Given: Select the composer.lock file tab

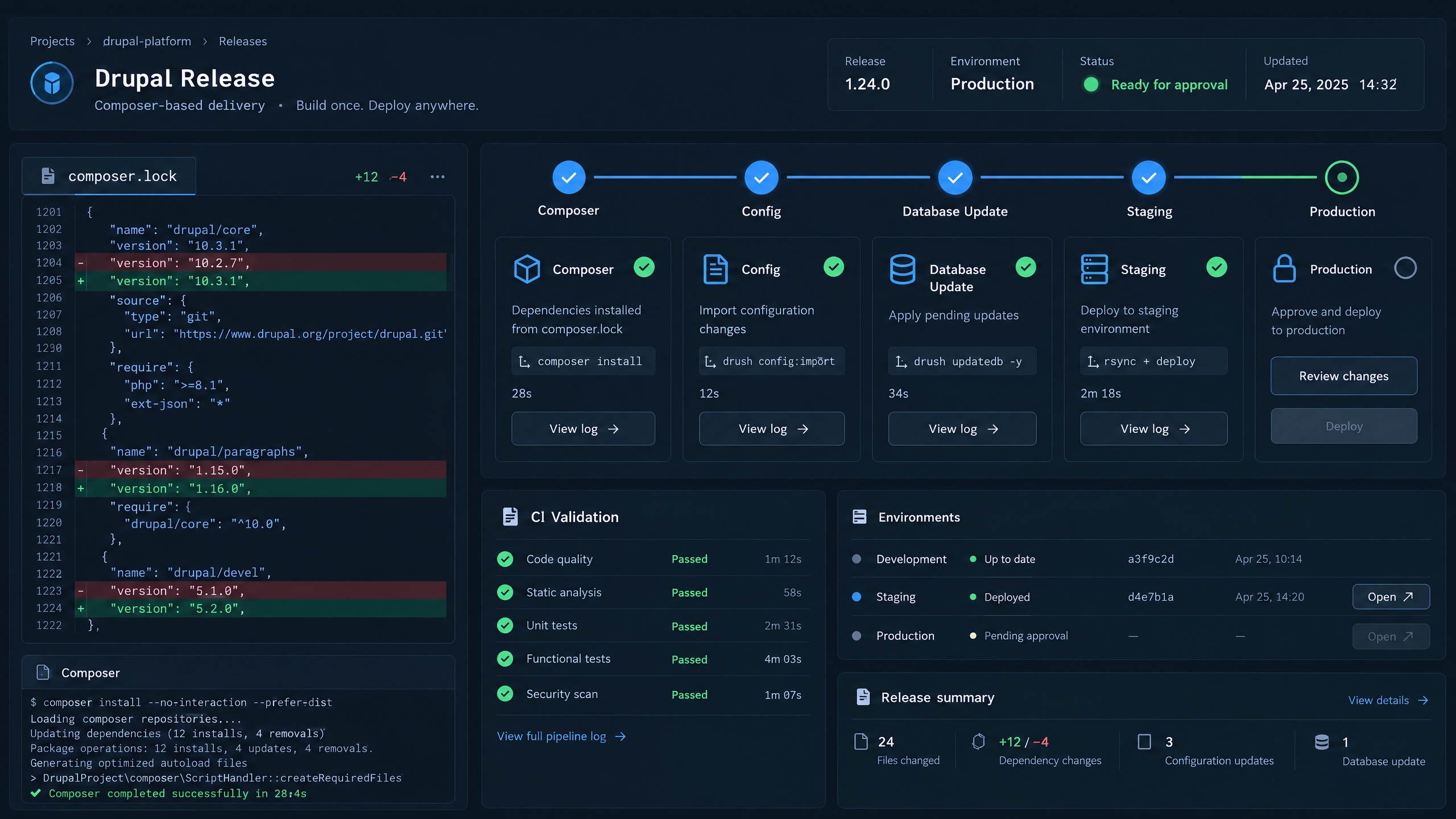Looking at the screenshot, I should coord(109,176).
